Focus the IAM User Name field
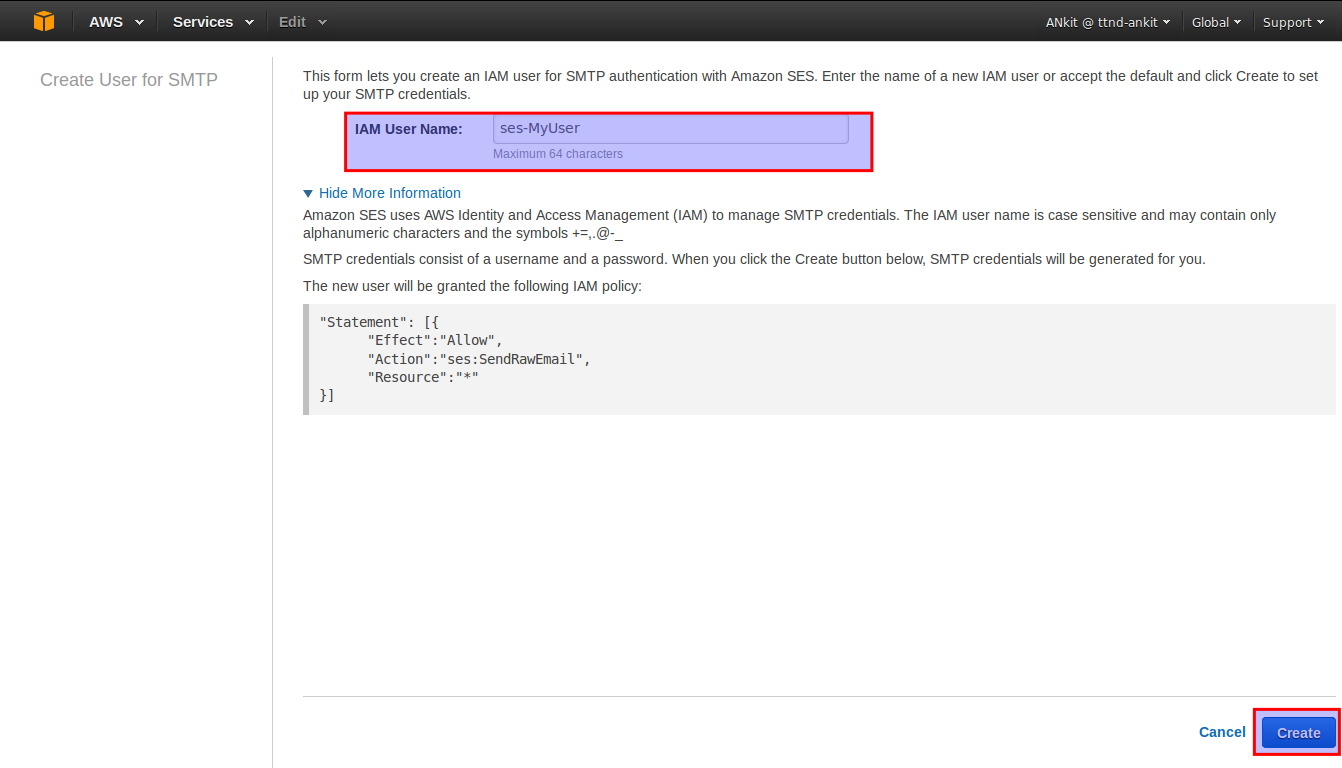Screen dimensions: 1342x768 pos(670,129)
